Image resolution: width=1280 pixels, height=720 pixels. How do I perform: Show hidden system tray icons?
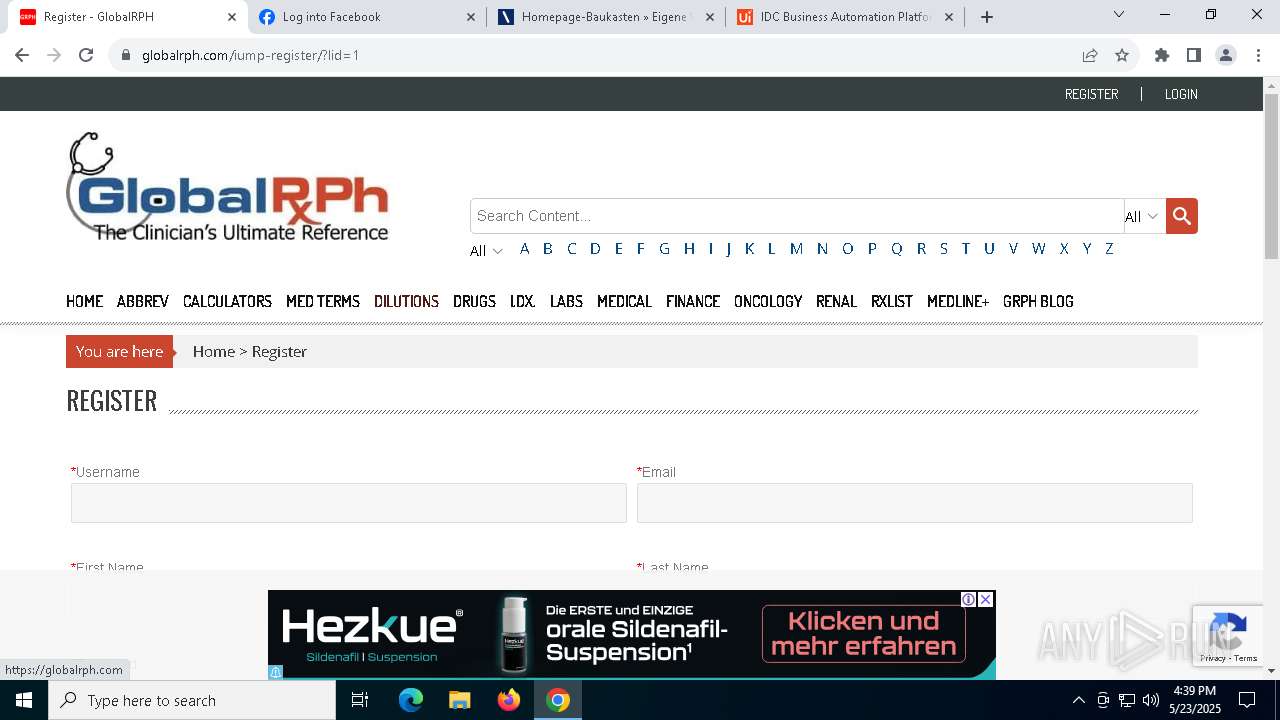pyautogui.click(x=1078, y=700)
